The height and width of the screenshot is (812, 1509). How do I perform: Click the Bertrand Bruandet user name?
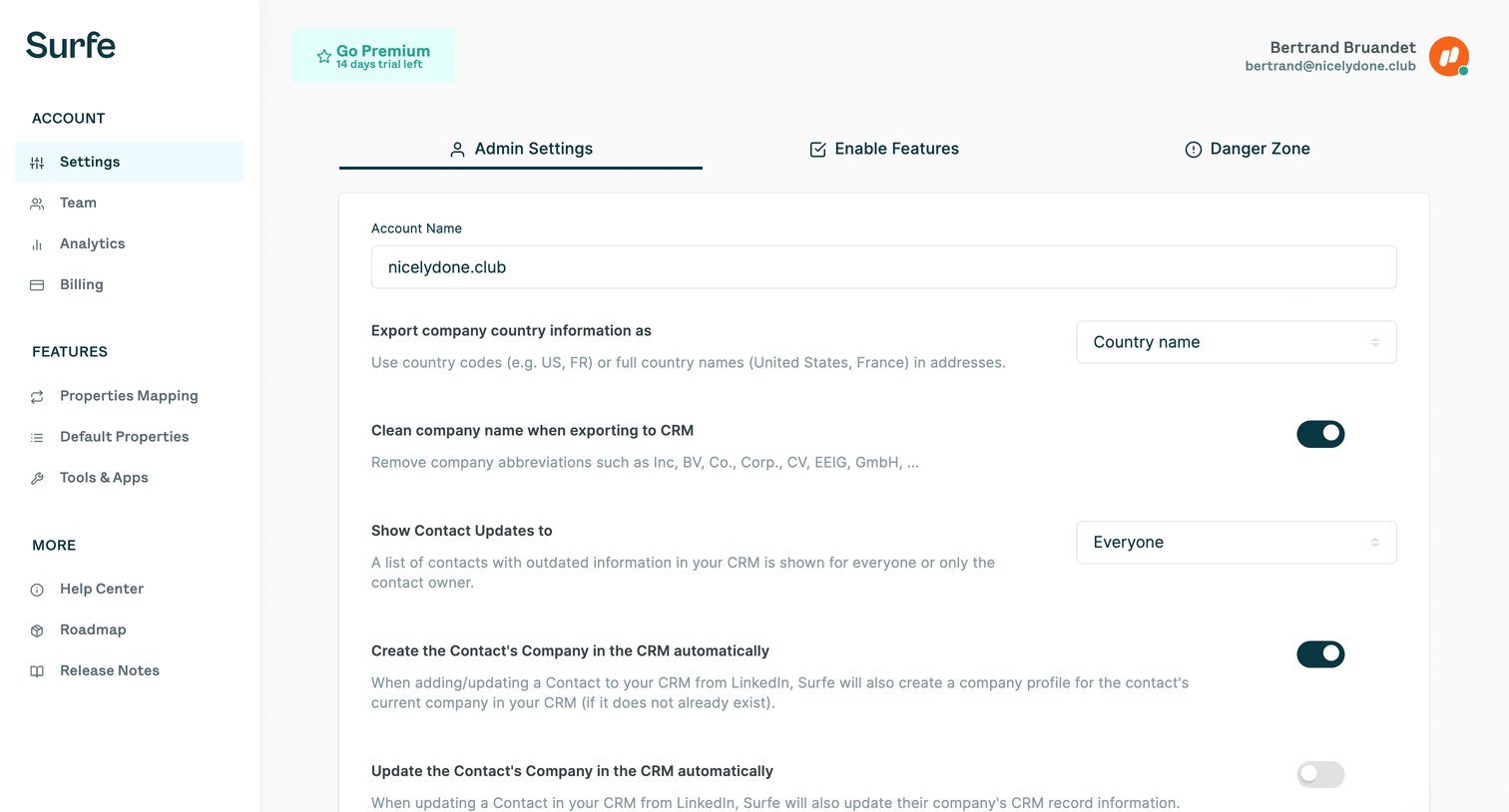1342,48
